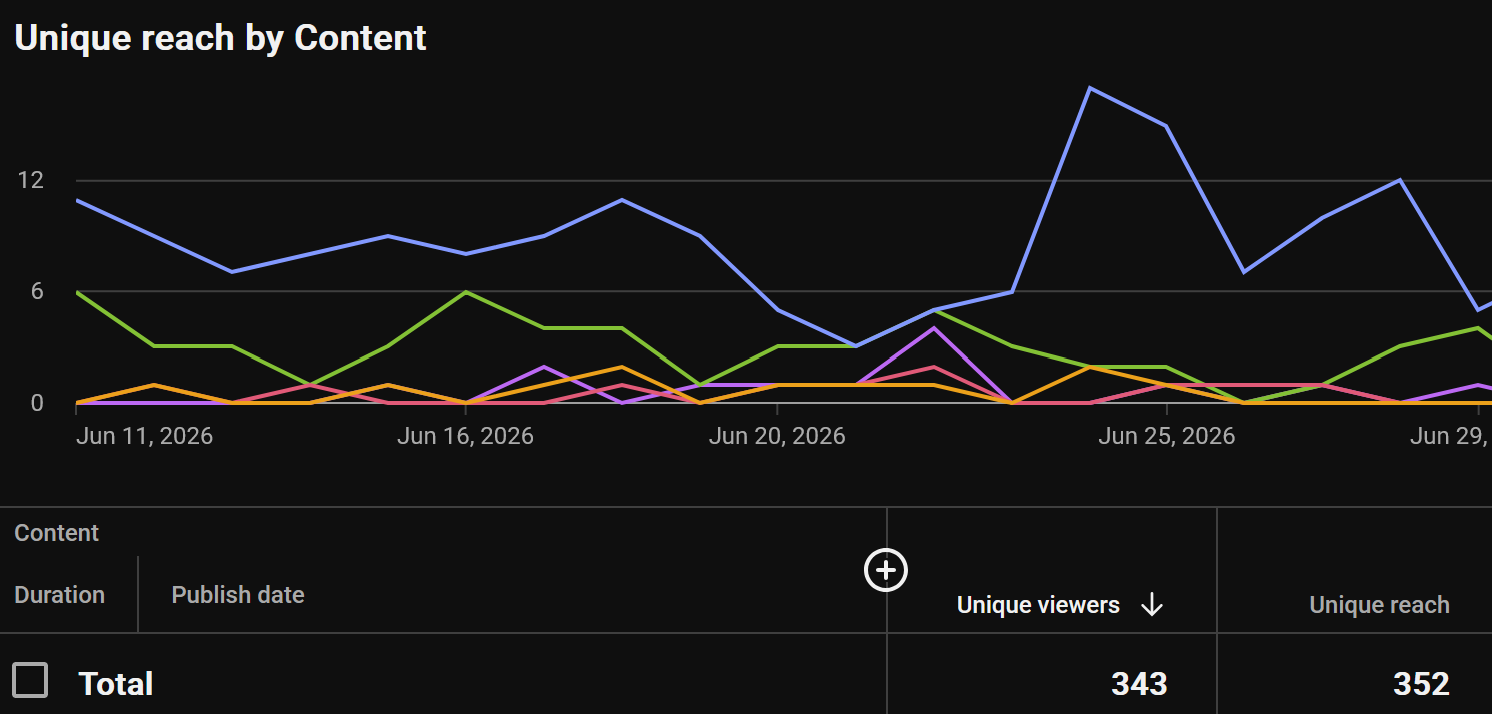Click the 6 value on the y-axis
1492x714 pixels.
[37, 291]
